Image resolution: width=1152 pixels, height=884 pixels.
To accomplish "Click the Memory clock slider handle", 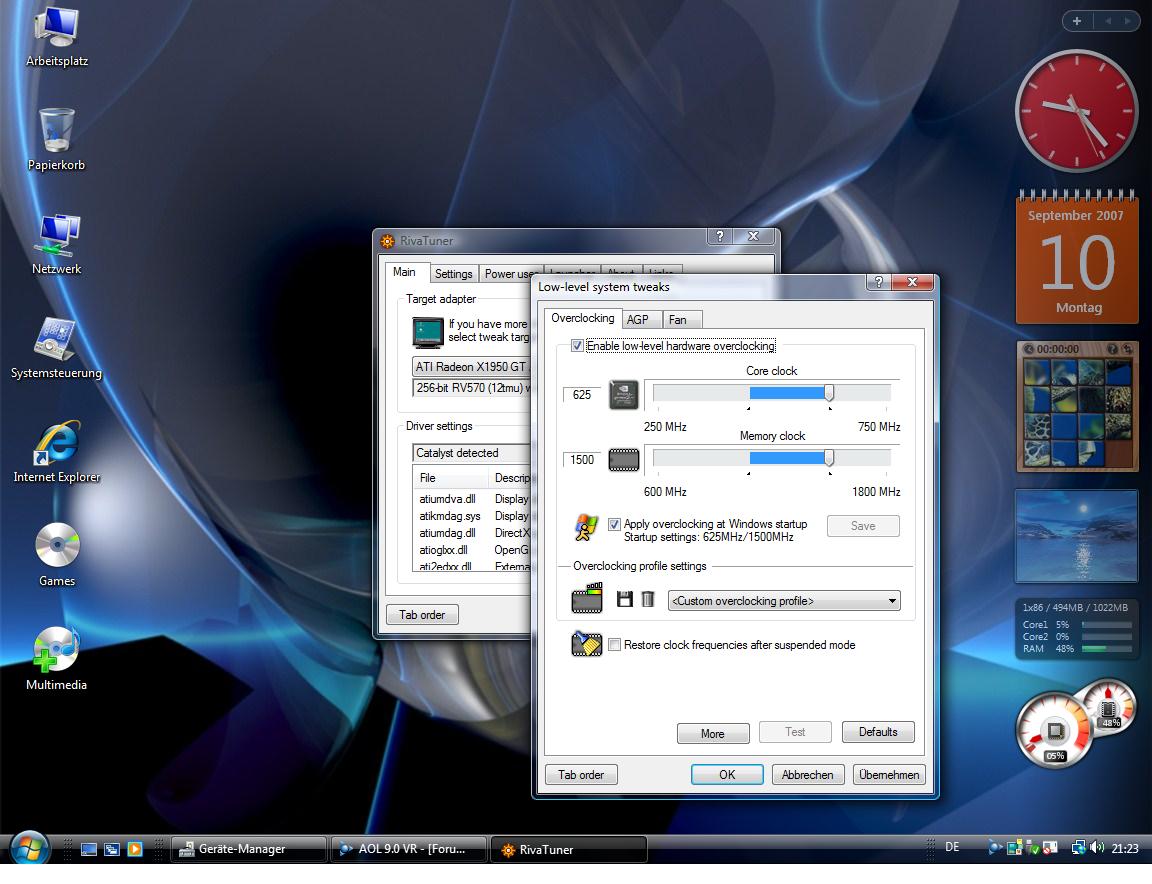I will point(829,458).
